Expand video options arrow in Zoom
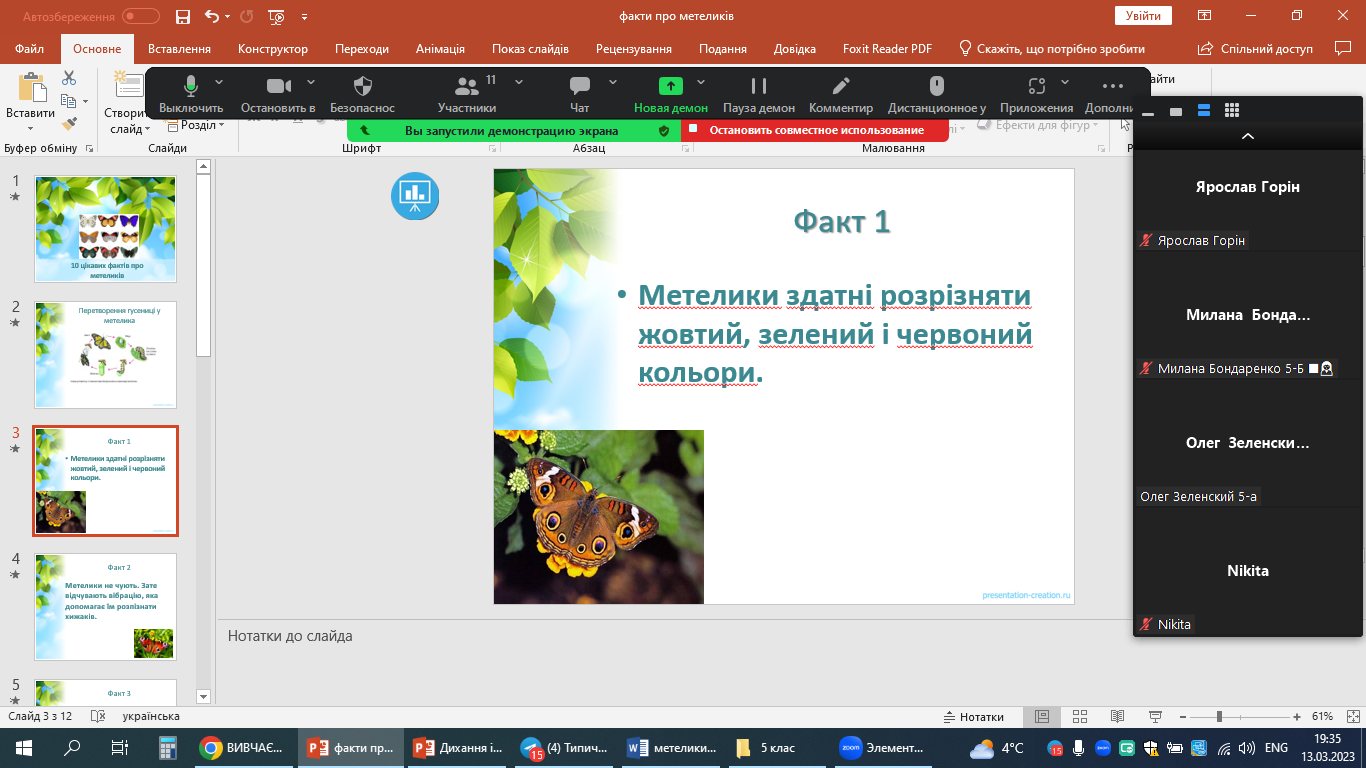The image size is (1366, 768). [x=311, y=82]
